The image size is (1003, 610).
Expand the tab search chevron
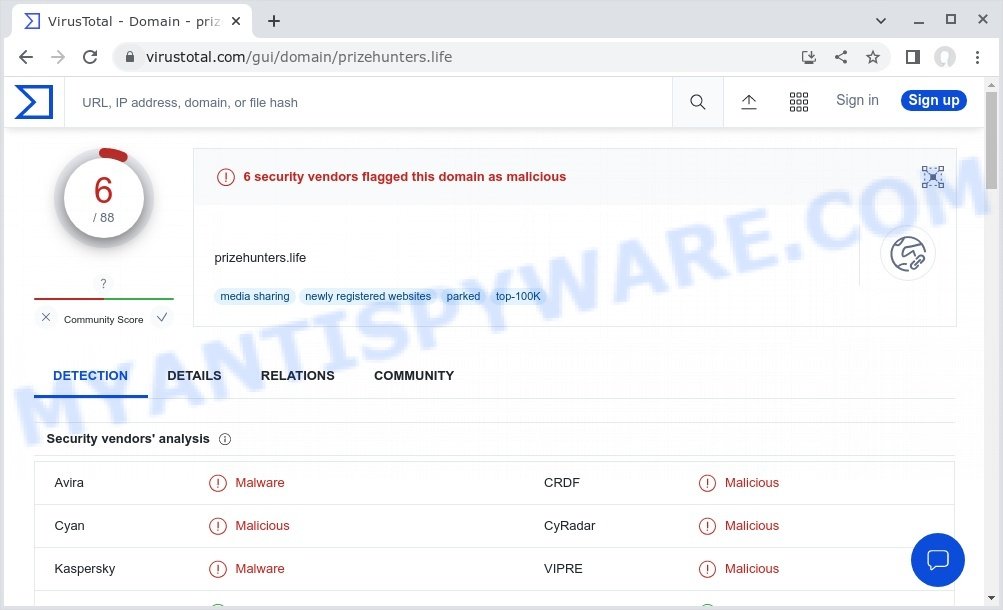point(881,21)
